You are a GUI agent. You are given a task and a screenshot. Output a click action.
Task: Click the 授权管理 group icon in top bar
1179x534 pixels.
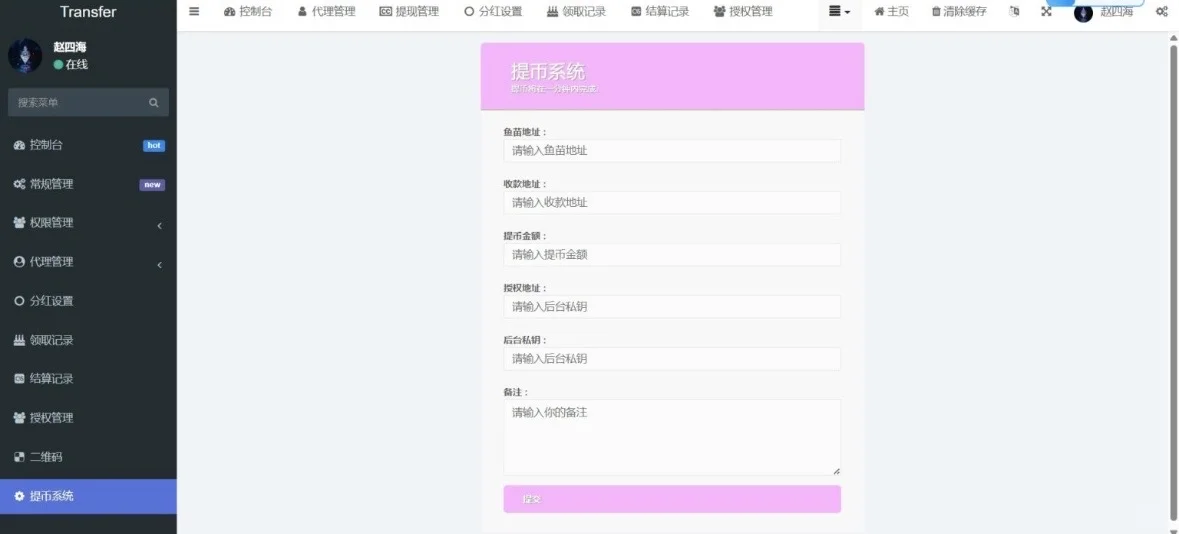pos(720,11)
